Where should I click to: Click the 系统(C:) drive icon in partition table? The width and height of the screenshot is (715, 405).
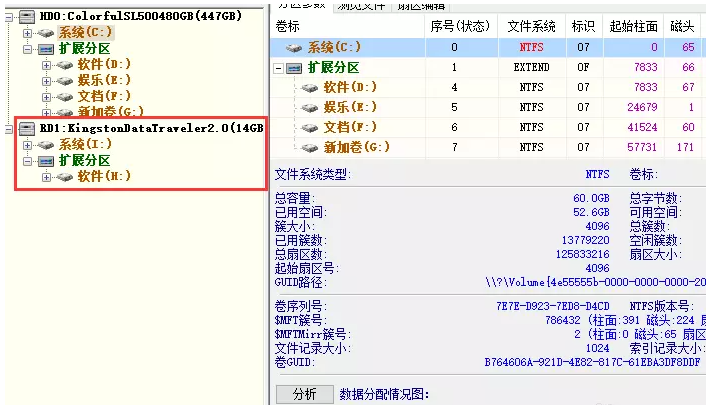pyautogui.click(x=294, y=47)
